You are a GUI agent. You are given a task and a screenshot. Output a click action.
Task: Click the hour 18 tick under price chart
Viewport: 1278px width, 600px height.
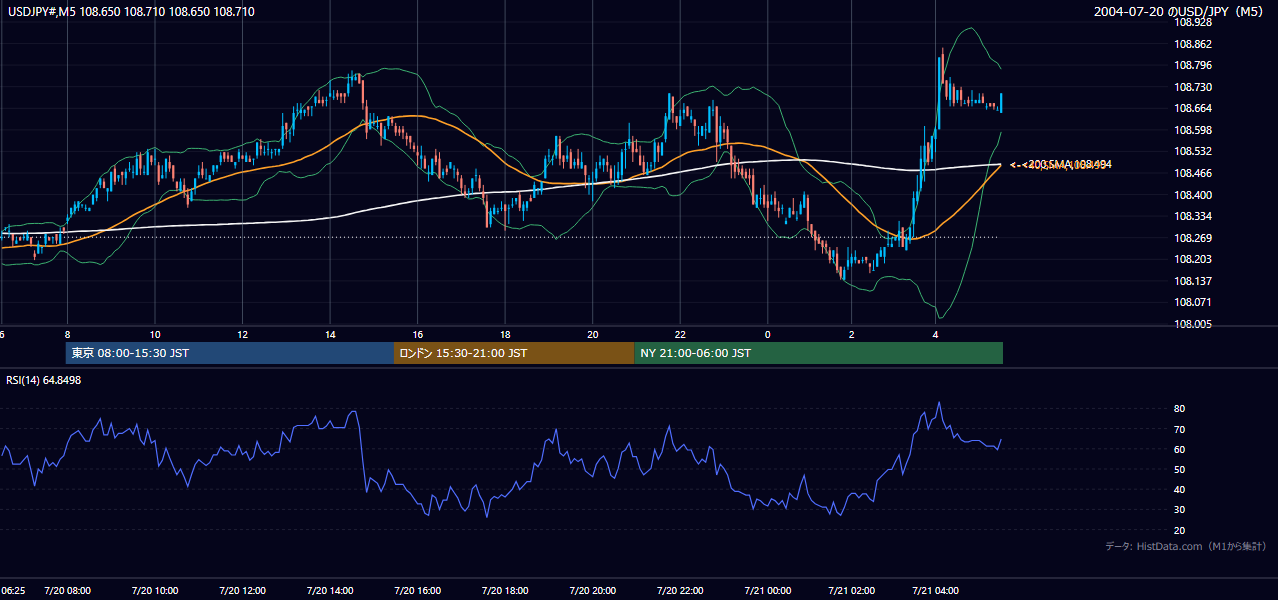click(x=505, y=334)
